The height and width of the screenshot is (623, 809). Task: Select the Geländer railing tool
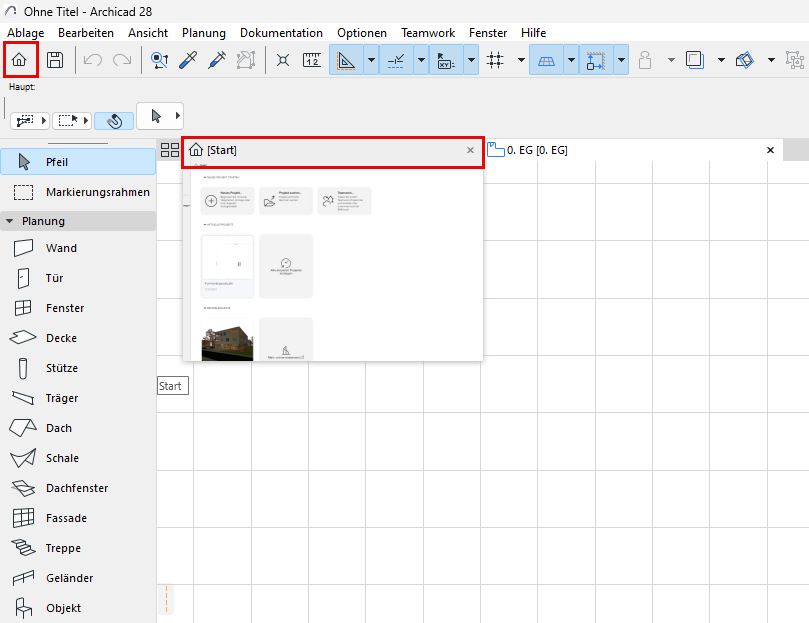[78, 578]
